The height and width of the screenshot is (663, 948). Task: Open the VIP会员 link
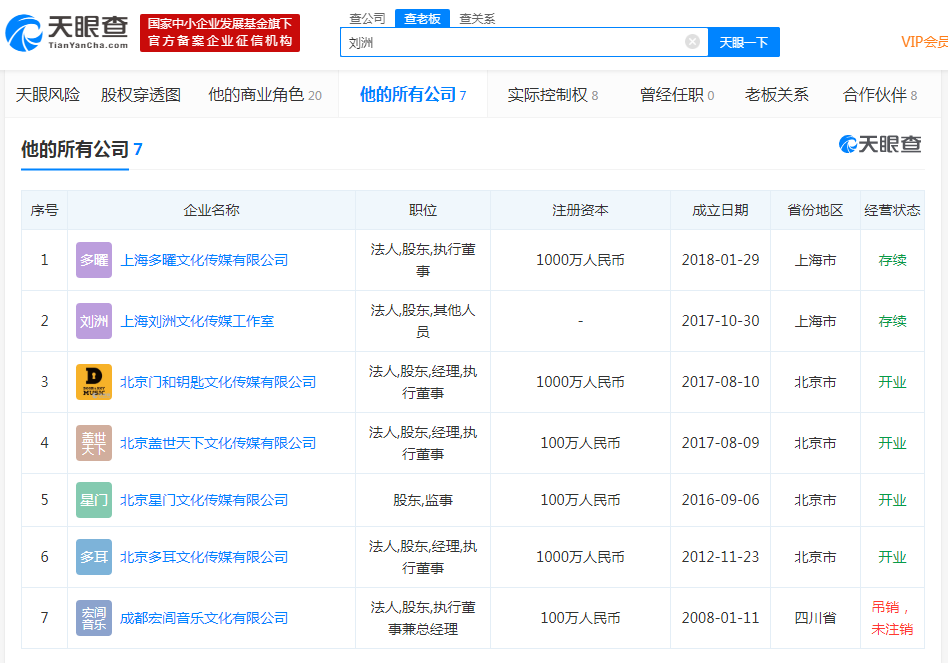(924, 42)
